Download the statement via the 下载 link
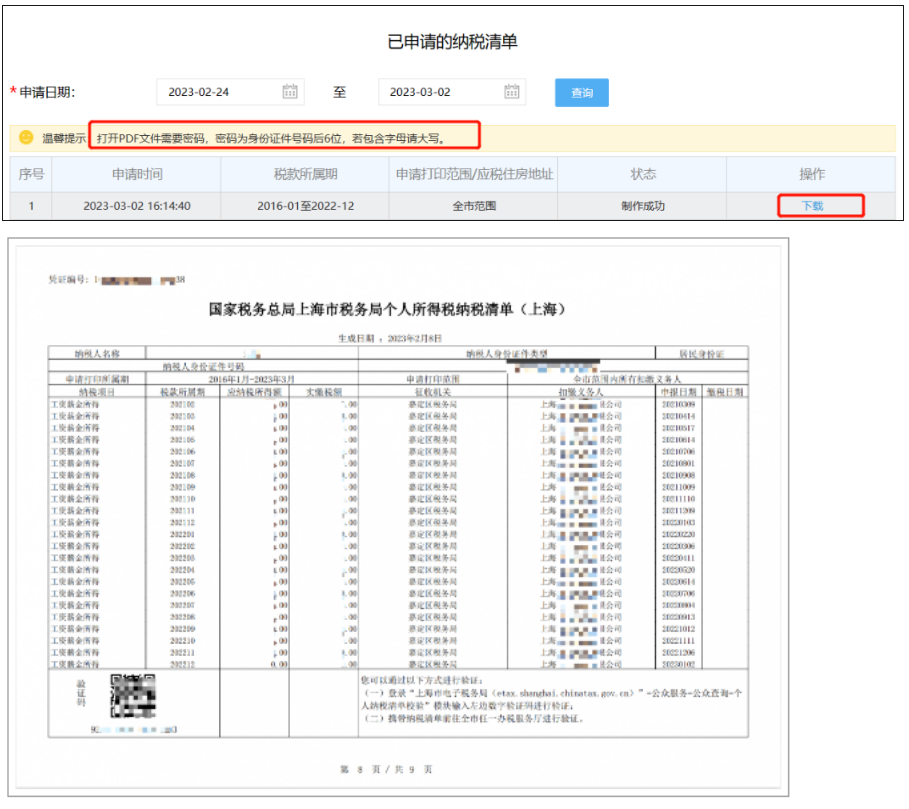Screen dimensions: 909x809 pyautogui.click(x=812, y=206)
